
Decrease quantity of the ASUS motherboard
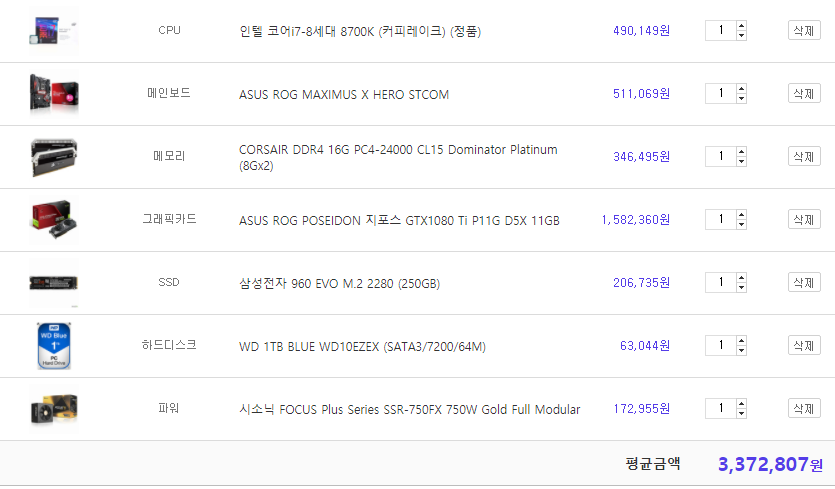pos(741,99)
